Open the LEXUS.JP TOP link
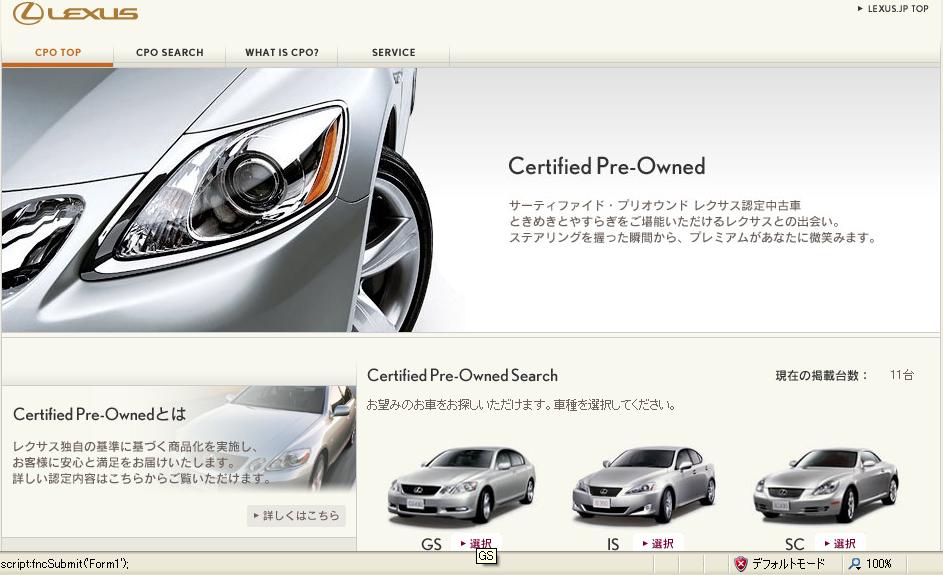Viewport: 943px width, 575px height. 893,9
